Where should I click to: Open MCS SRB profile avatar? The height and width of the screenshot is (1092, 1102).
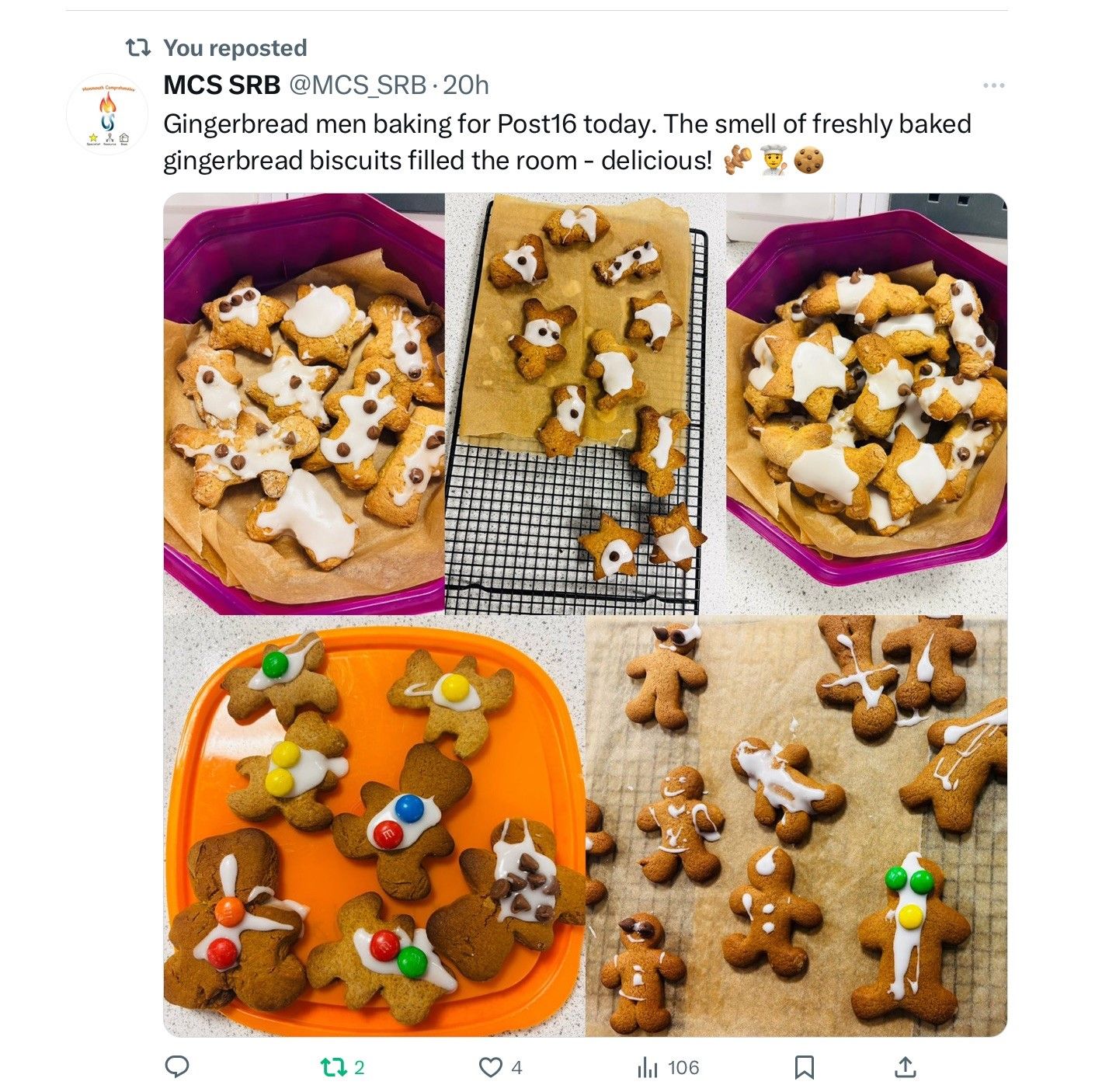107,114
